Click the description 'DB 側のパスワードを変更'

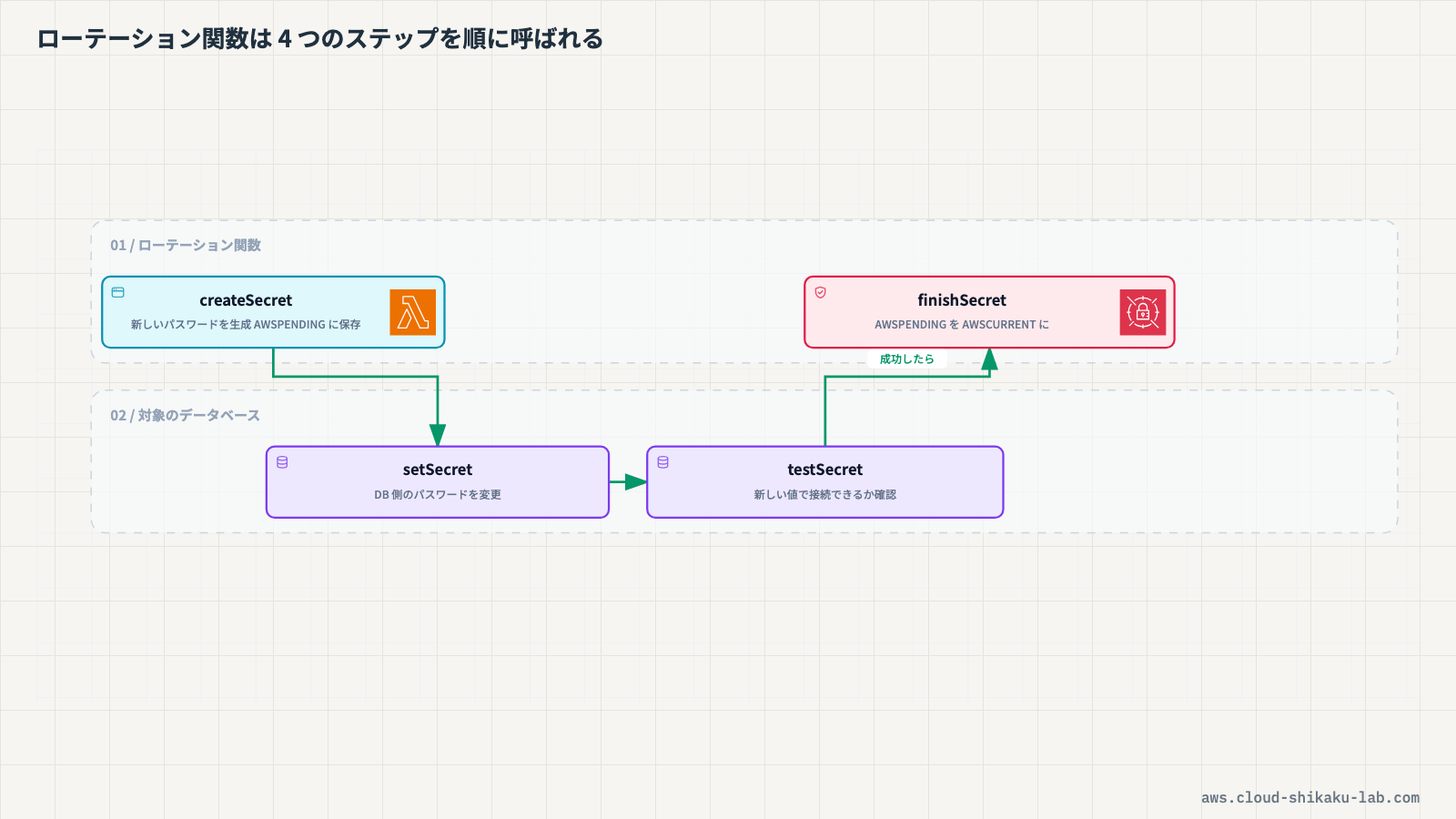point(438,495)
